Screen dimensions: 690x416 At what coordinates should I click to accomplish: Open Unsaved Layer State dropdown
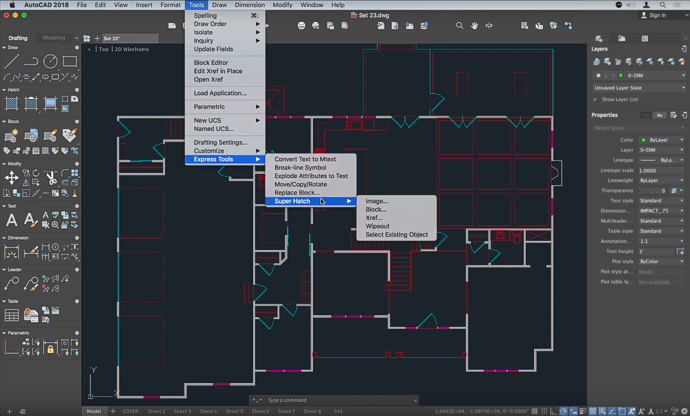(x=639, y=88)
